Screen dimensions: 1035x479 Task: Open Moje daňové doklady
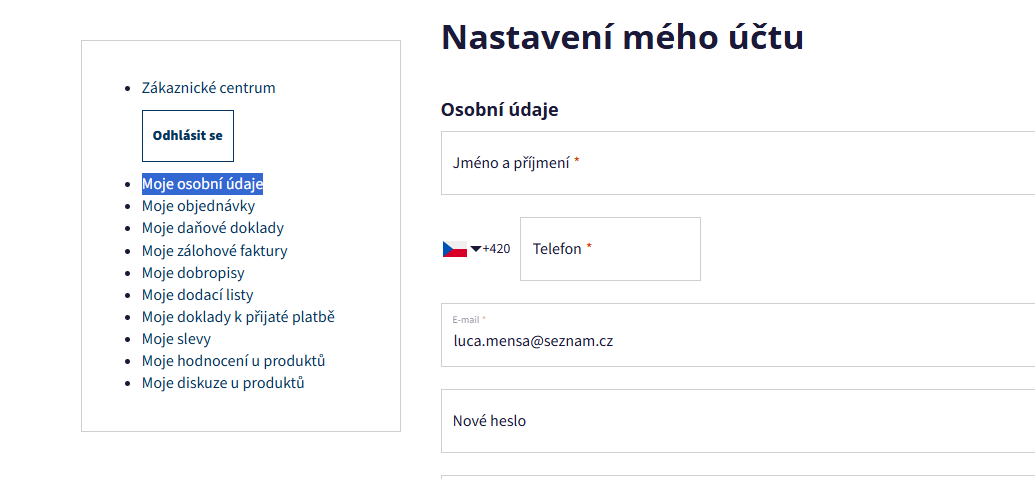click(213, 228)
